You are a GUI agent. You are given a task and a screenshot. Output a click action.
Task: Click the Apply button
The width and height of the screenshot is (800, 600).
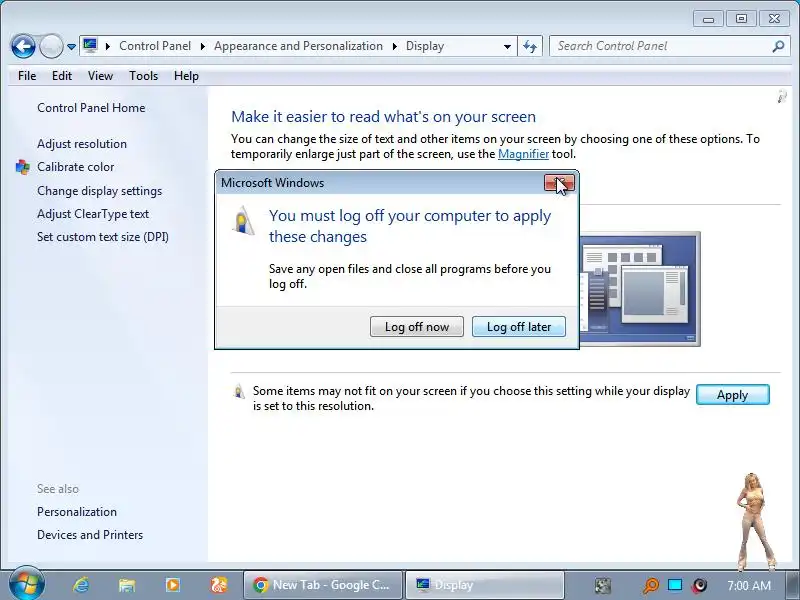pyautogui.click(x=733, y=395)
